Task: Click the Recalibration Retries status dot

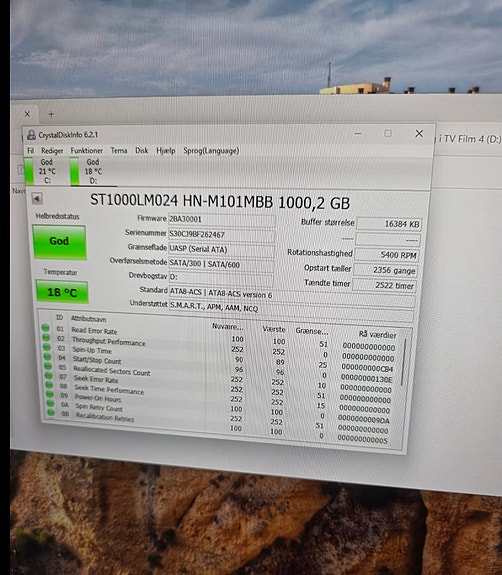Action: [x=51, y=413]
